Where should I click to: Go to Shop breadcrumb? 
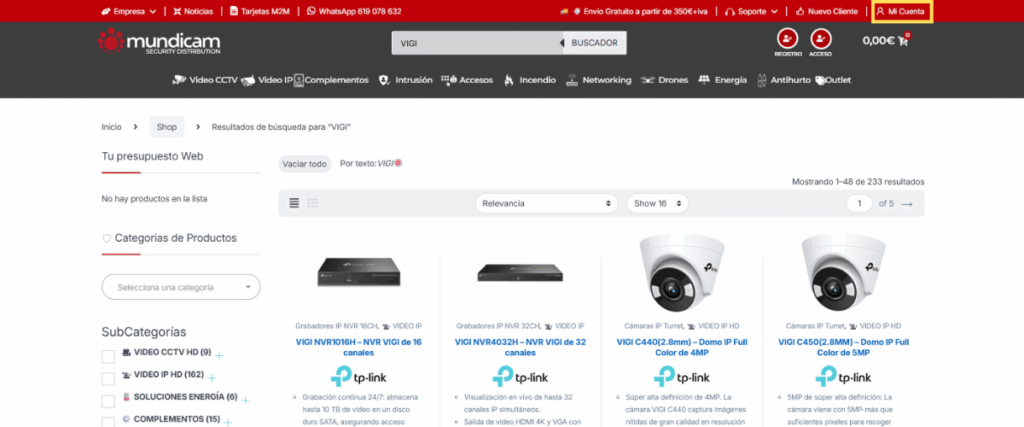(x=167, y=127)
